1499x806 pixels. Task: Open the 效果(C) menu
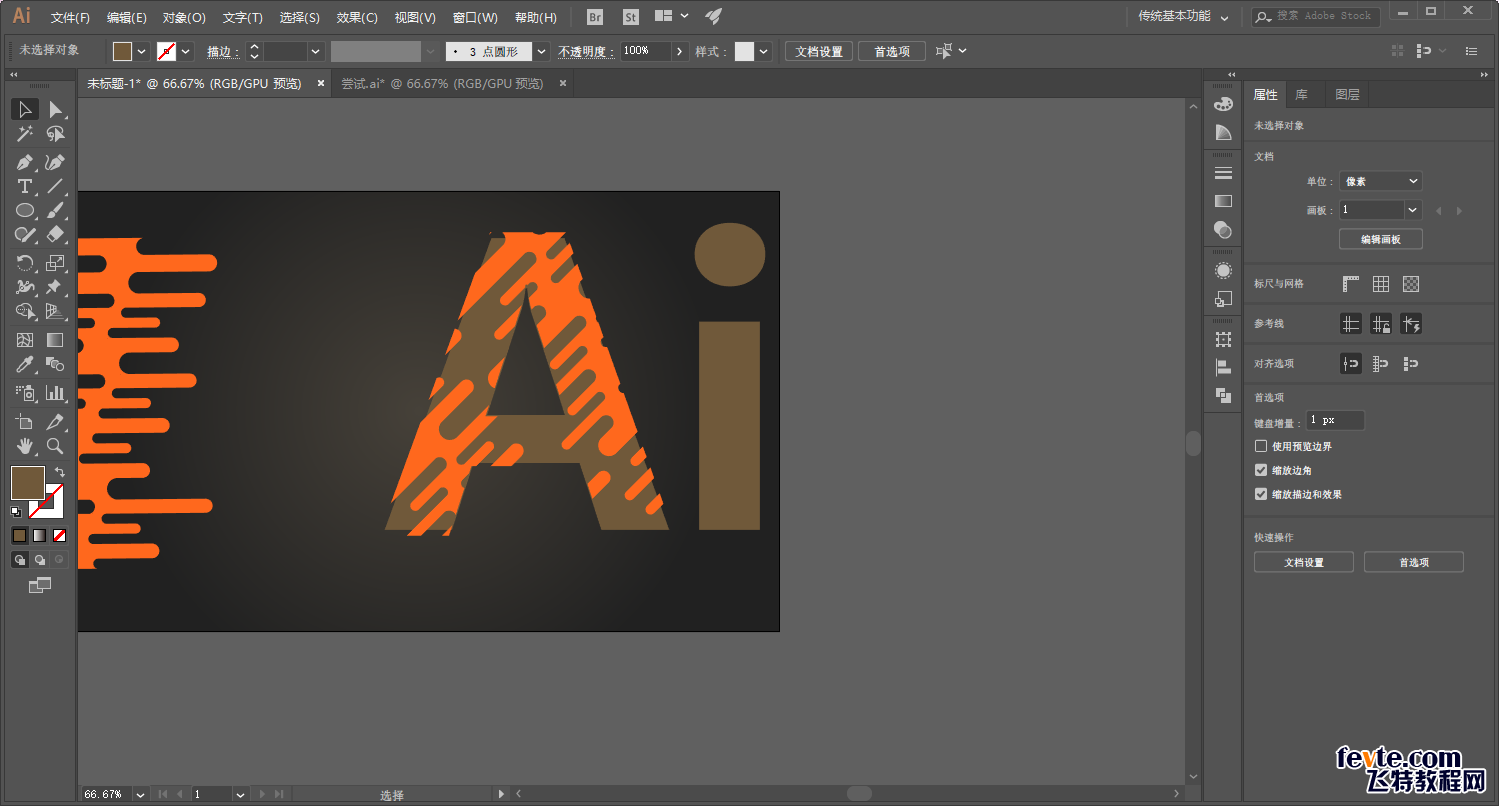pos(357,17)
